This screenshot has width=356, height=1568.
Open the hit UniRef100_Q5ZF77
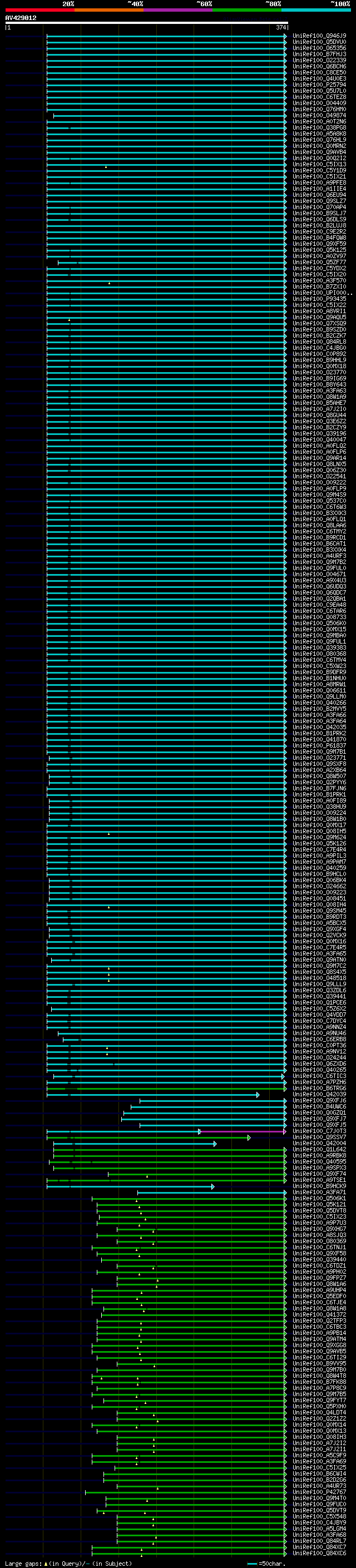[x=319, y=263]
